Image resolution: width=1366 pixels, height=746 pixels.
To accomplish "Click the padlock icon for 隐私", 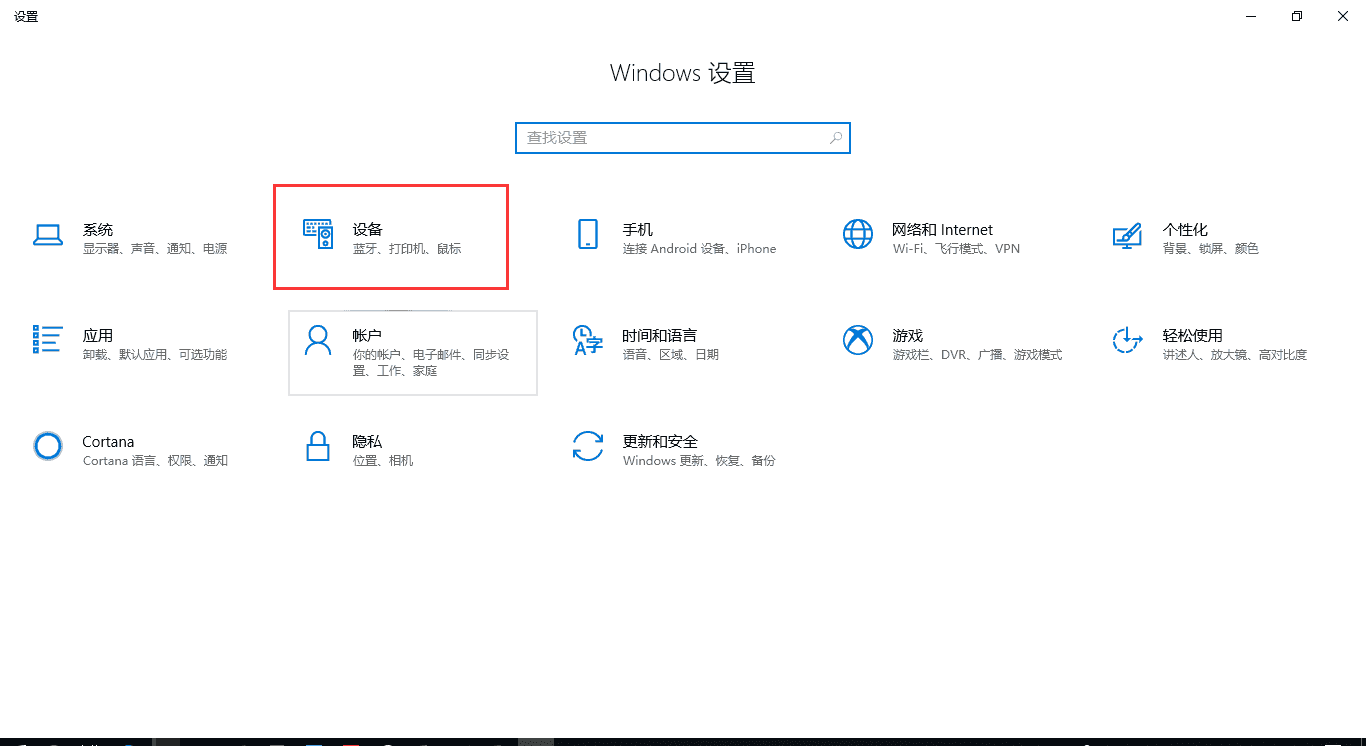I will pos(318,446).
